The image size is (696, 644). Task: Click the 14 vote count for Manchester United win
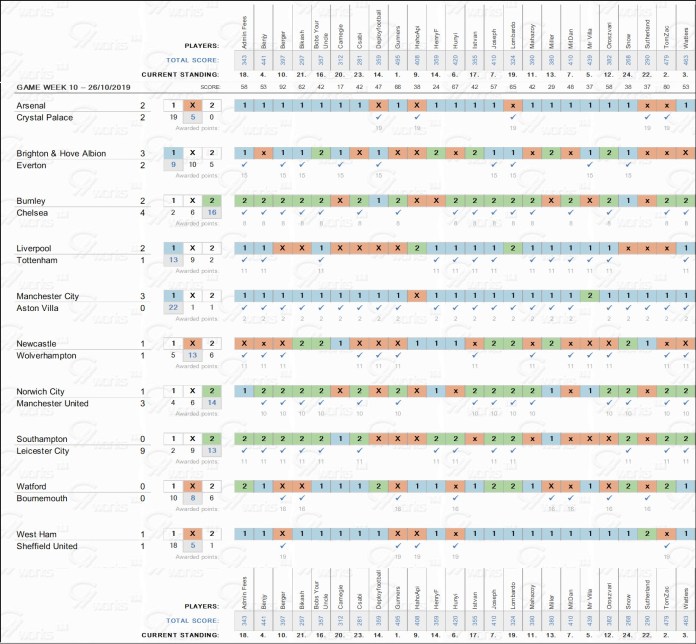211,403
